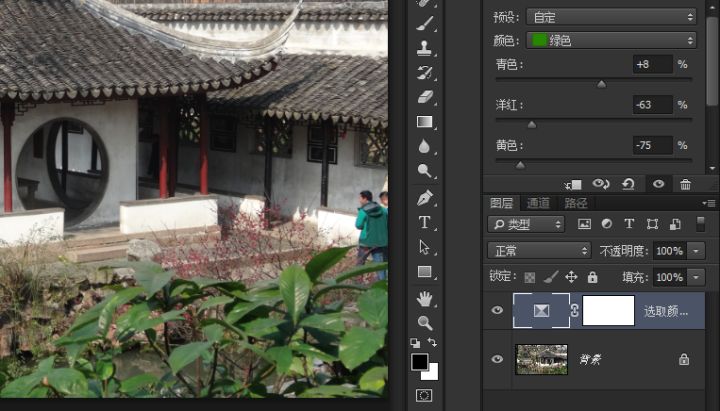Screen dimensions: 720x411
Task: Toggle the layer filter switch
Action: (700, 224)
